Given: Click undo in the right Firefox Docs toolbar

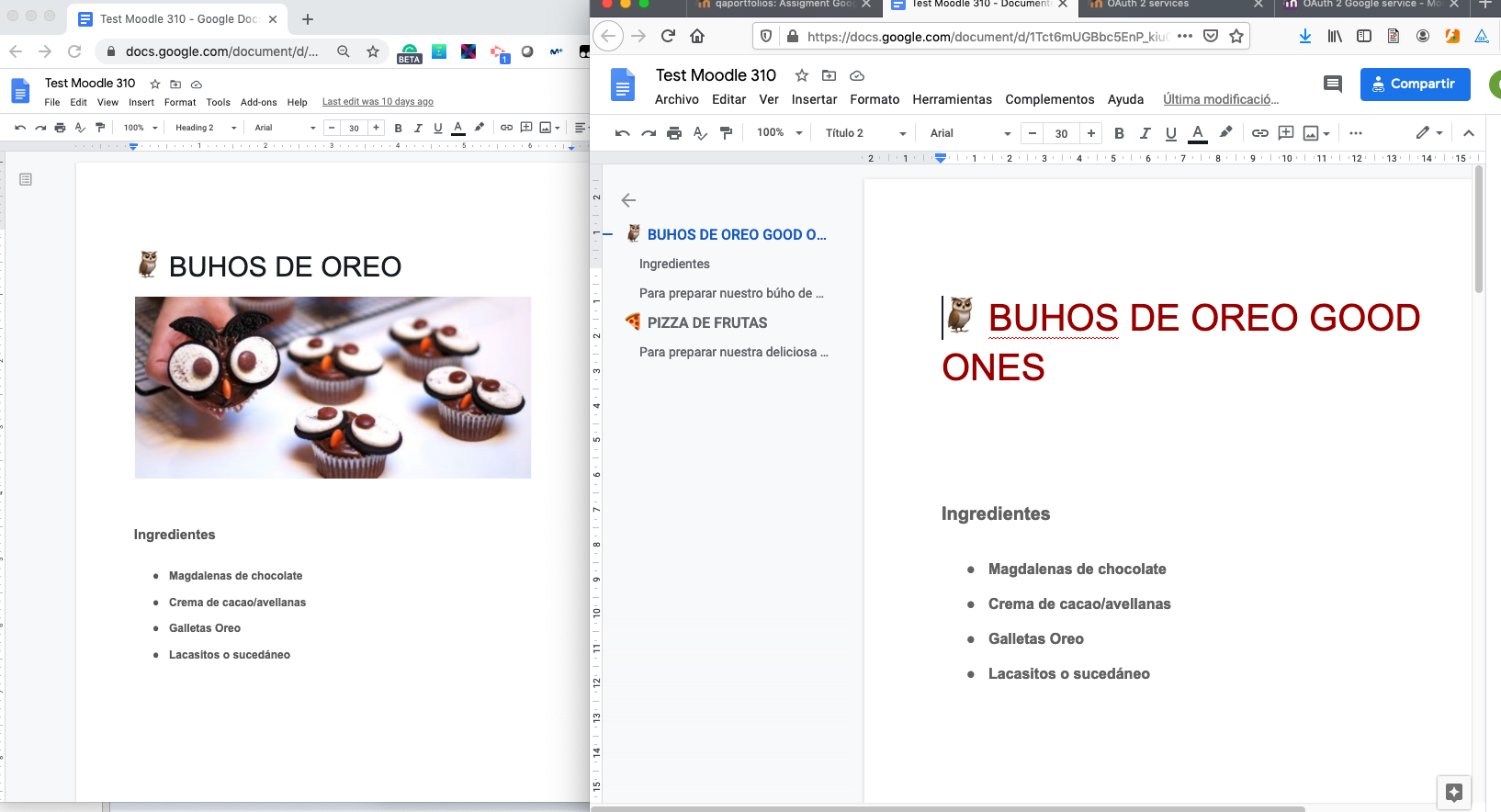Looking at the screenshot, I should 622,133.
